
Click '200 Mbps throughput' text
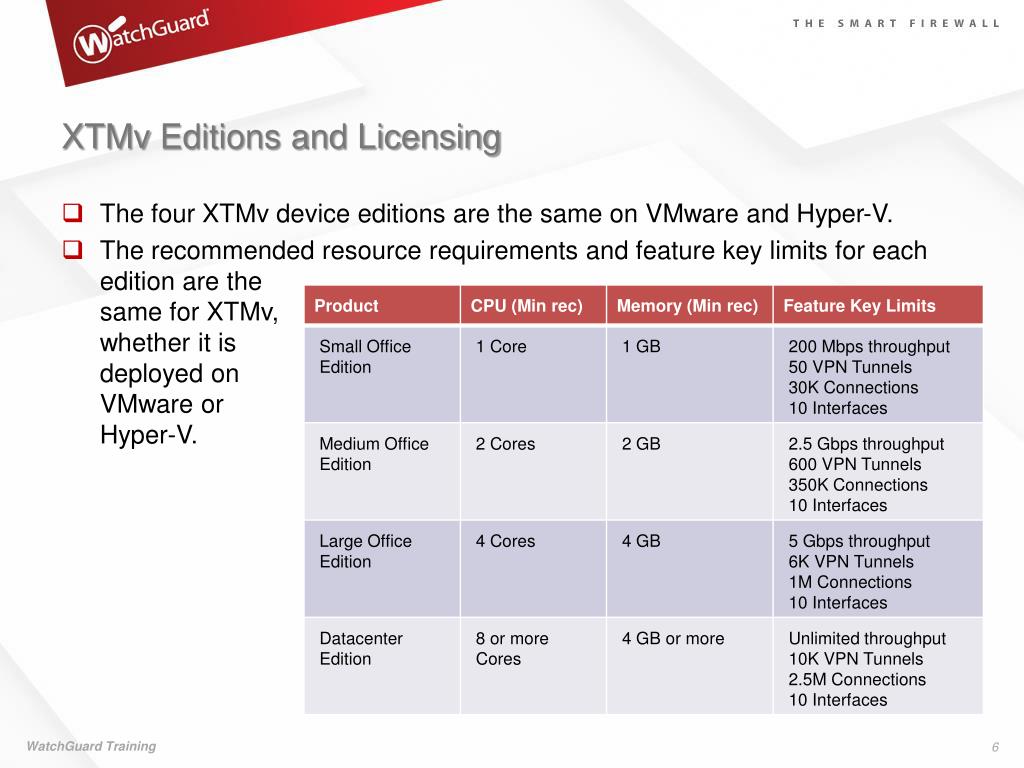(869, 347)
